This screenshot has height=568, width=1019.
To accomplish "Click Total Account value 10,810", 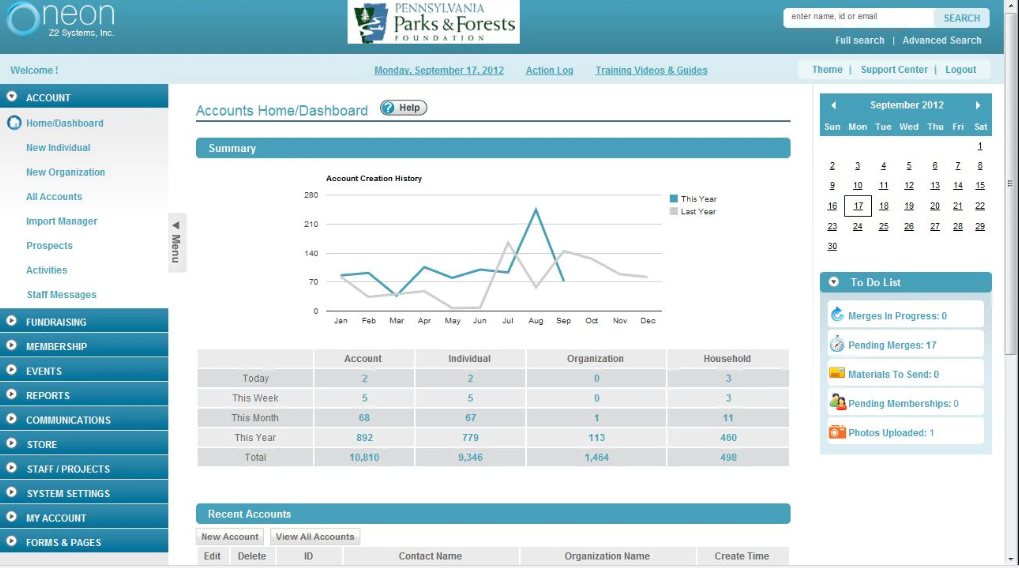I will pyautogui.click(x=364, y=458).
